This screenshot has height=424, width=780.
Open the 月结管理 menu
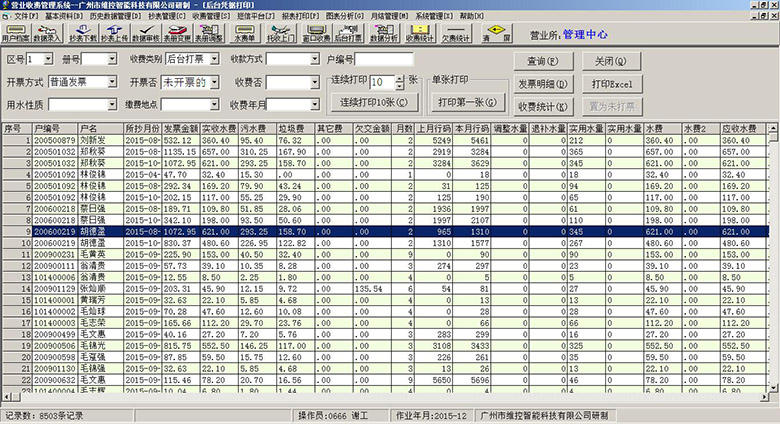tap(389, 16)
